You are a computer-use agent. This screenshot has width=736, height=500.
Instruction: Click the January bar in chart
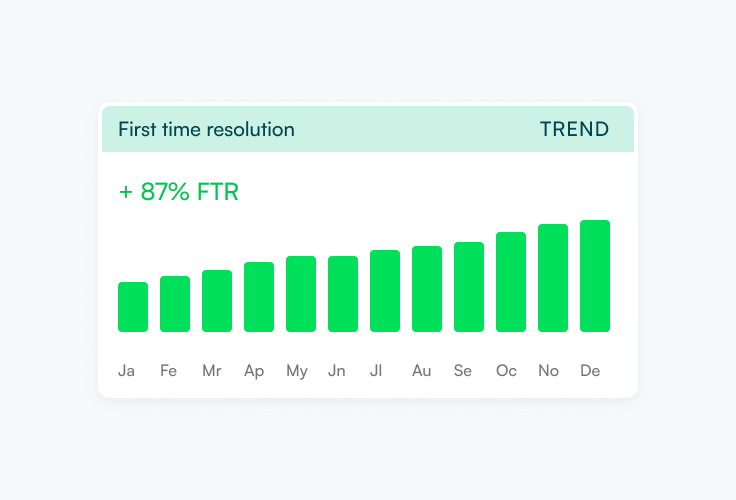tap(133, 307)
